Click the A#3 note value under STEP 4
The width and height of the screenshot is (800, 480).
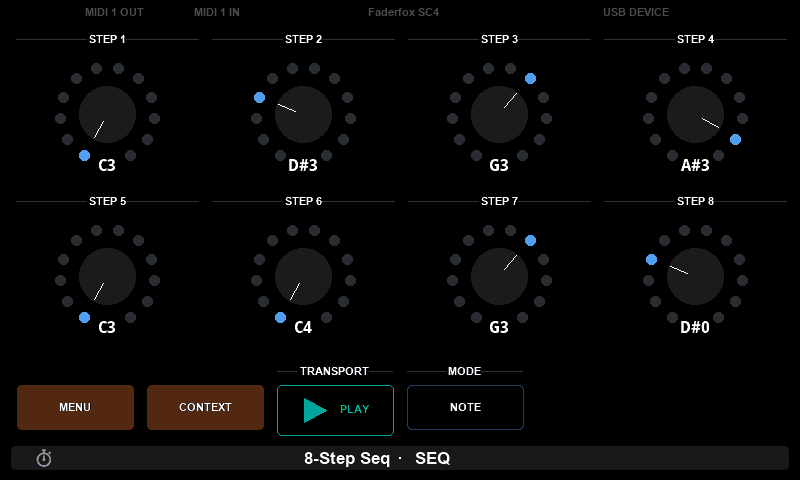(695, 165)
